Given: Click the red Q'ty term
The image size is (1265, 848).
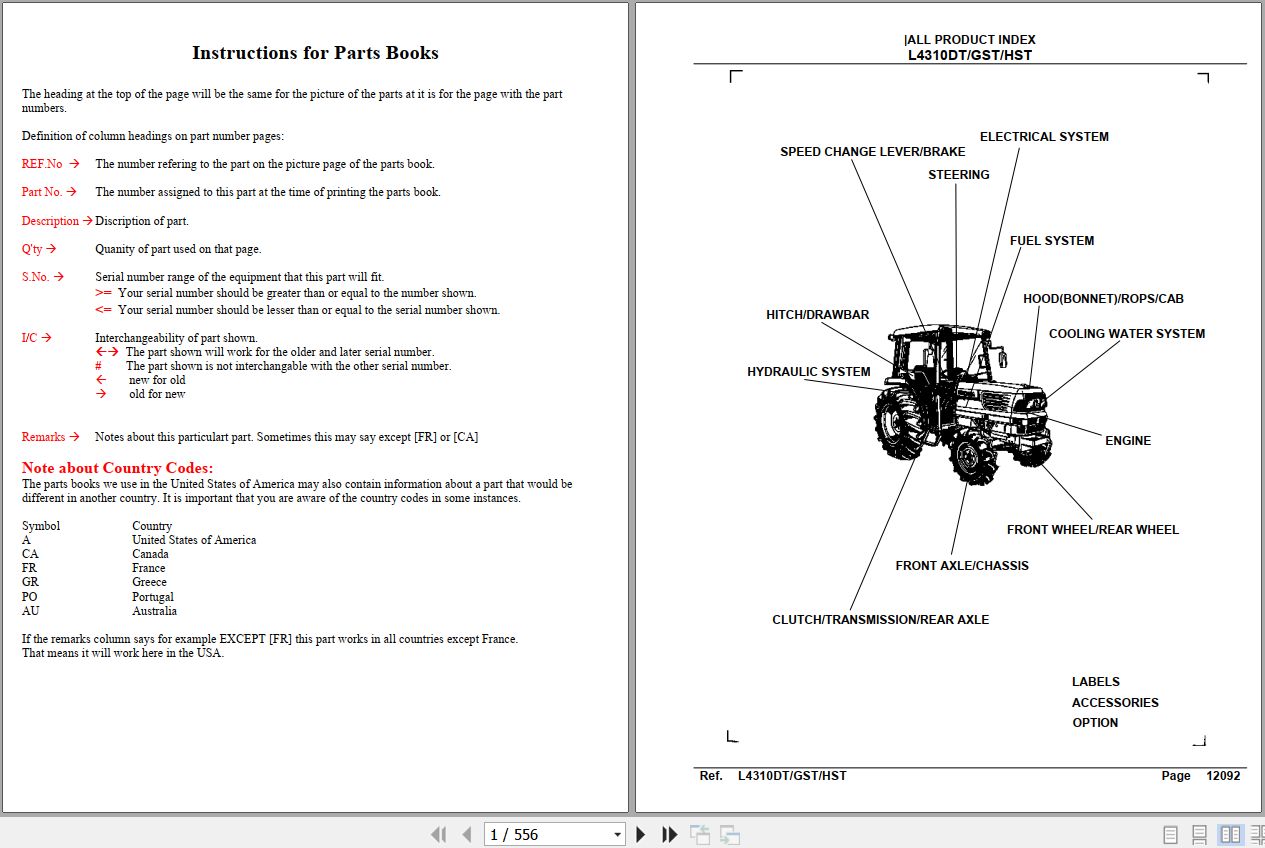Looking at the screenshot, I should pos(32,249).
